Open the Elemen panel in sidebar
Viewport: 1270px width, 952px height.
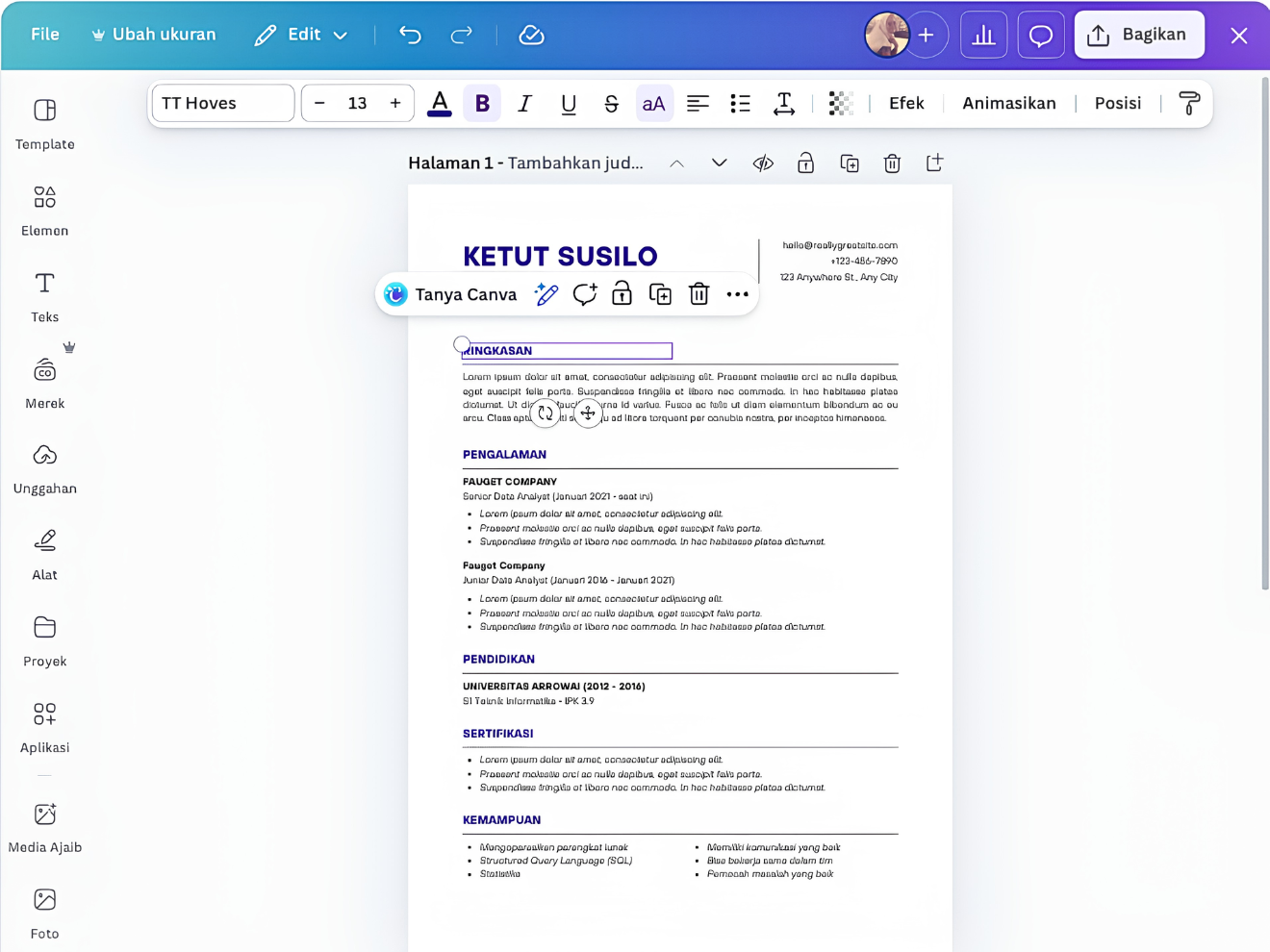pos(44,211)
